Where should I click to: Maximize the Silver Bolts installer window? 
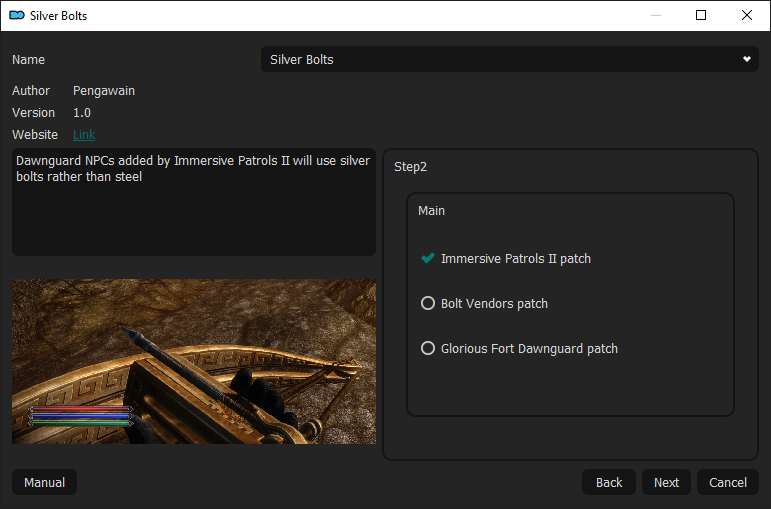701,15
